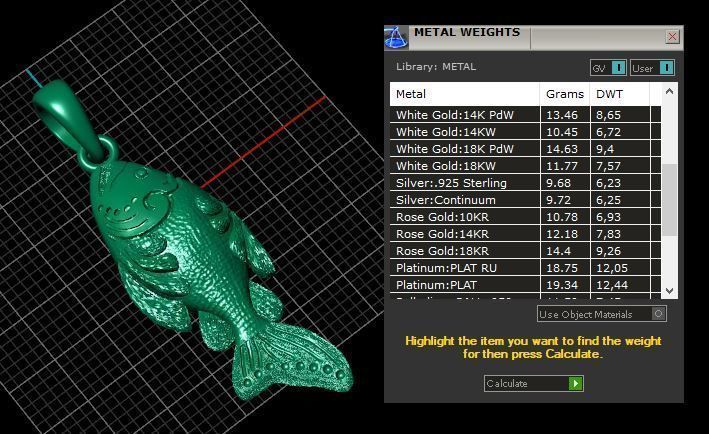This screenshot has width=709, height=434.
Task: Click the 7,57 DWT value
Action: (608, 166)
